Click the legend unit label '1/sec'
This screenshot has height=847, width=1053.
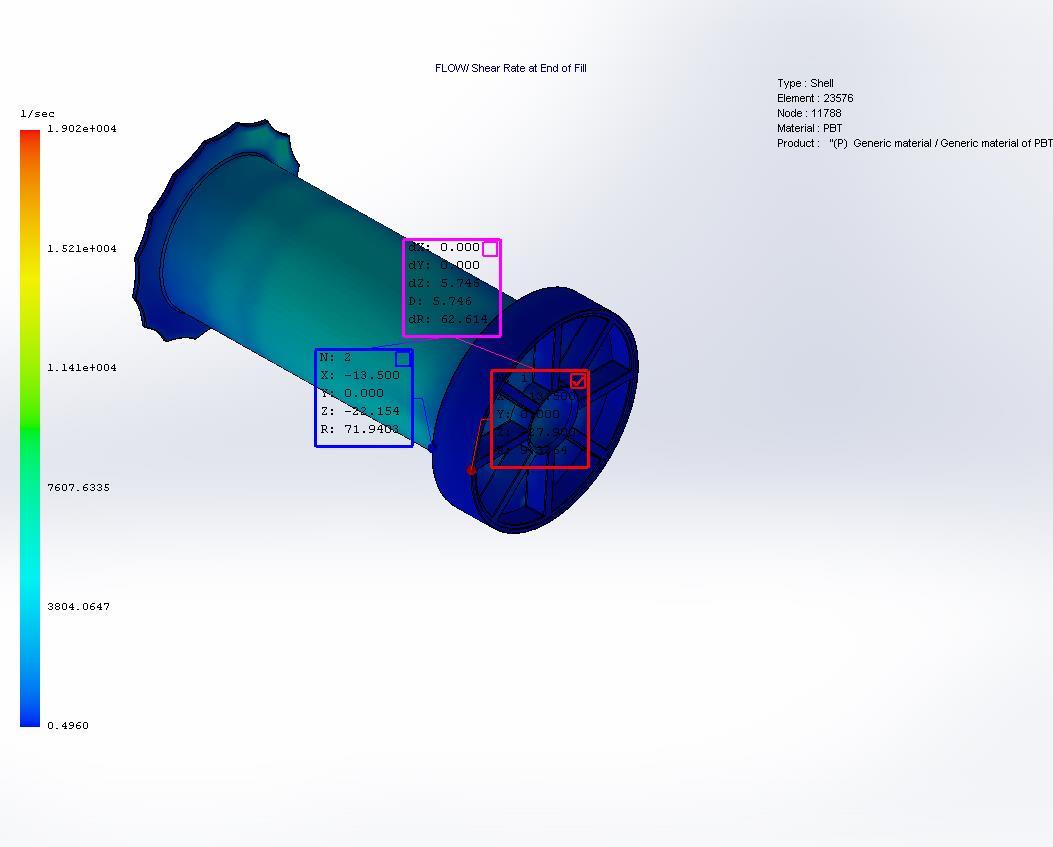pyautogui.click(x=38, y=114)
